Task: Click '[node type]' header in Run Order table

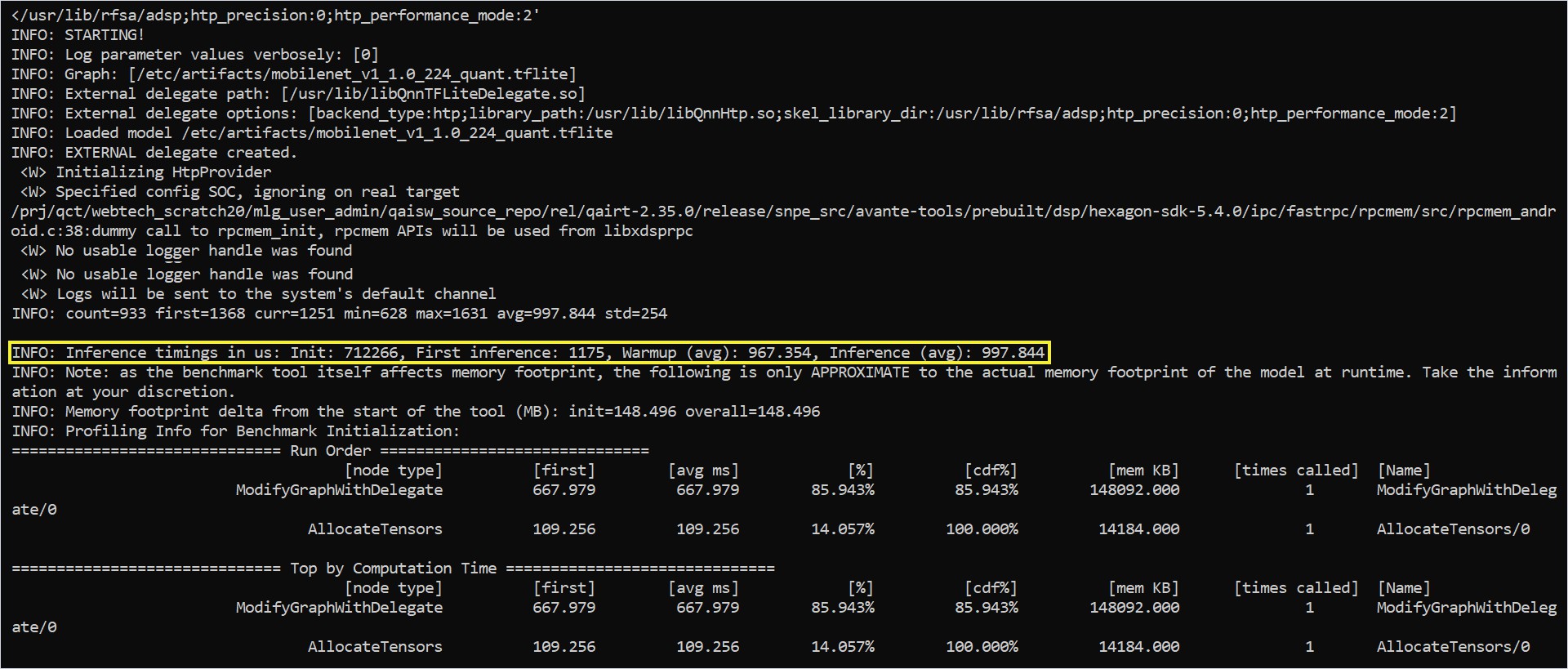Action: pyautogui.click(x=393, y=471)
